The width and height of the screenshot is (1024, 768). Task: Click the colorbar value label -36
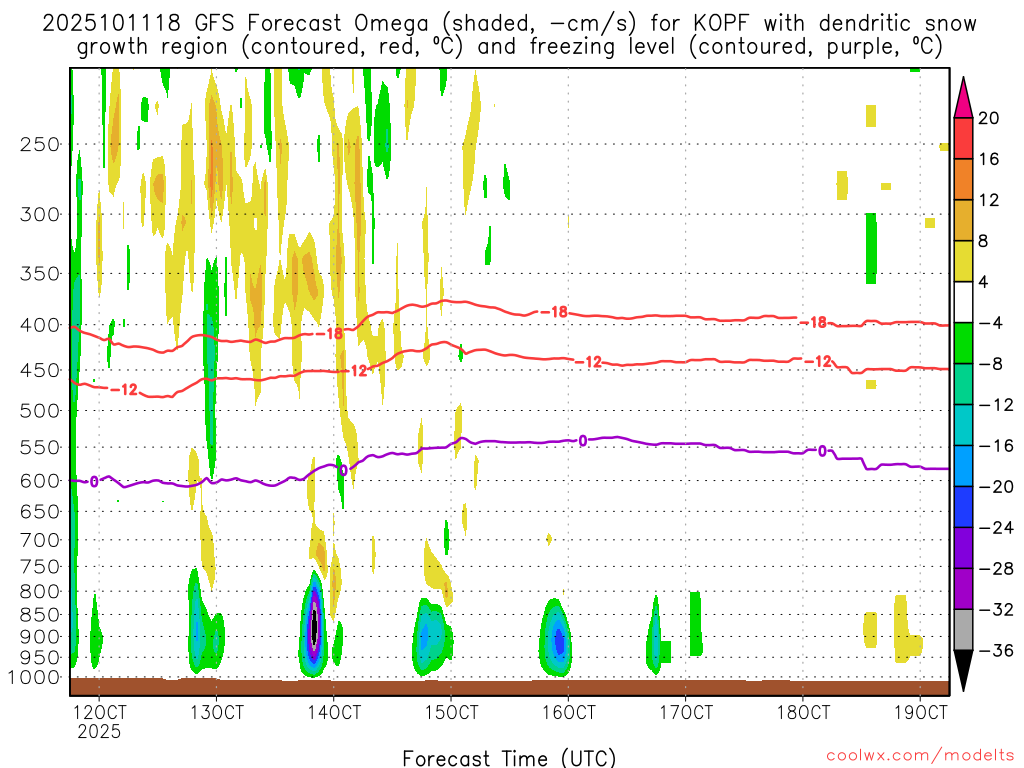click(x=996, y=650)
